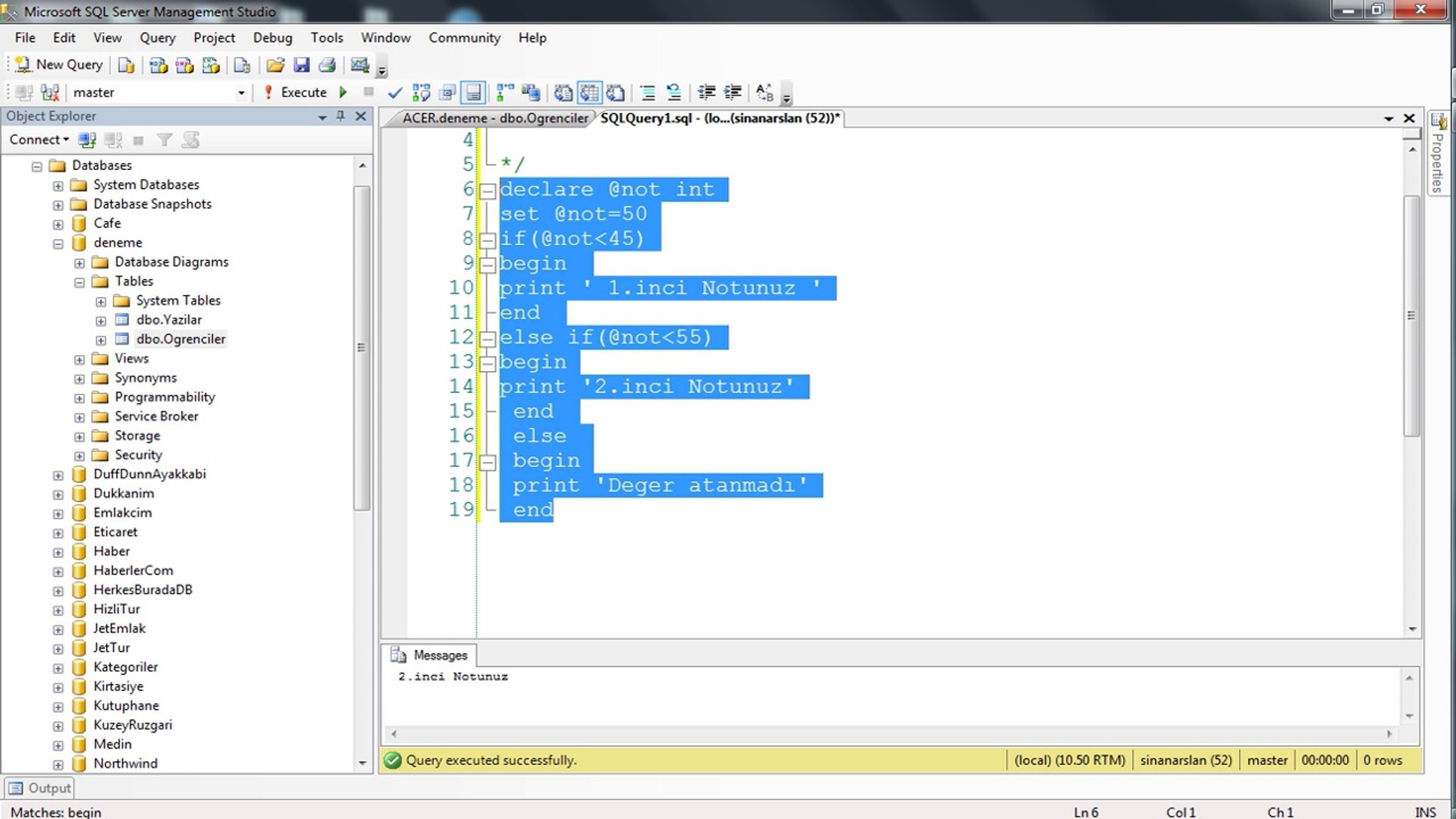Open the Connect dropdown in Object Explorer
Viewport: 1456px width, 819px height.
[x=39, y=140]
